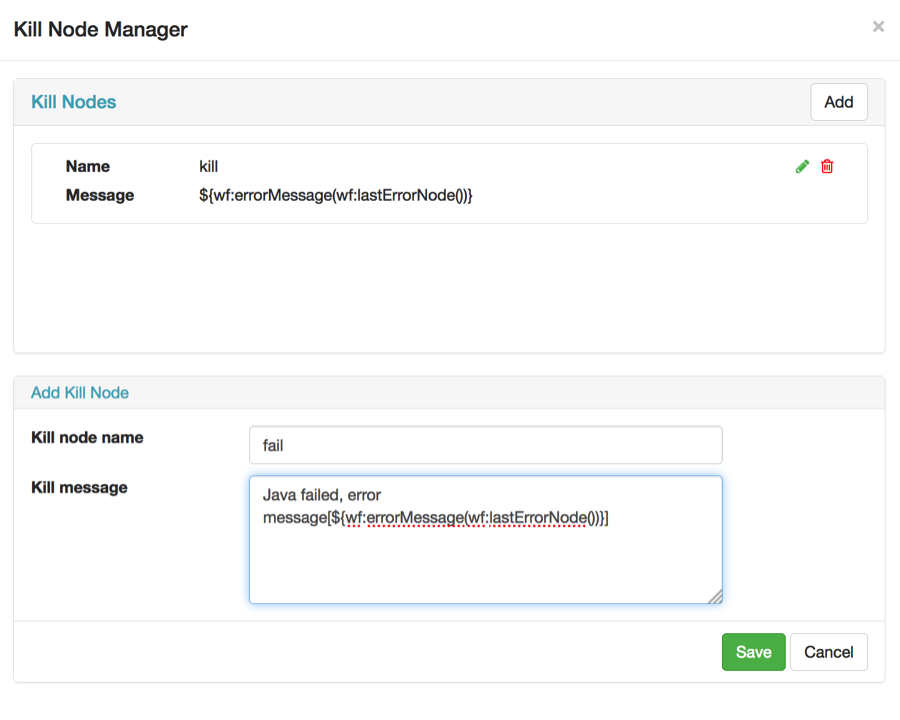Viewport: 900px width, 720px height.
Task: Close the Kill Node Manager with the X icon
Action: [878, 27]
